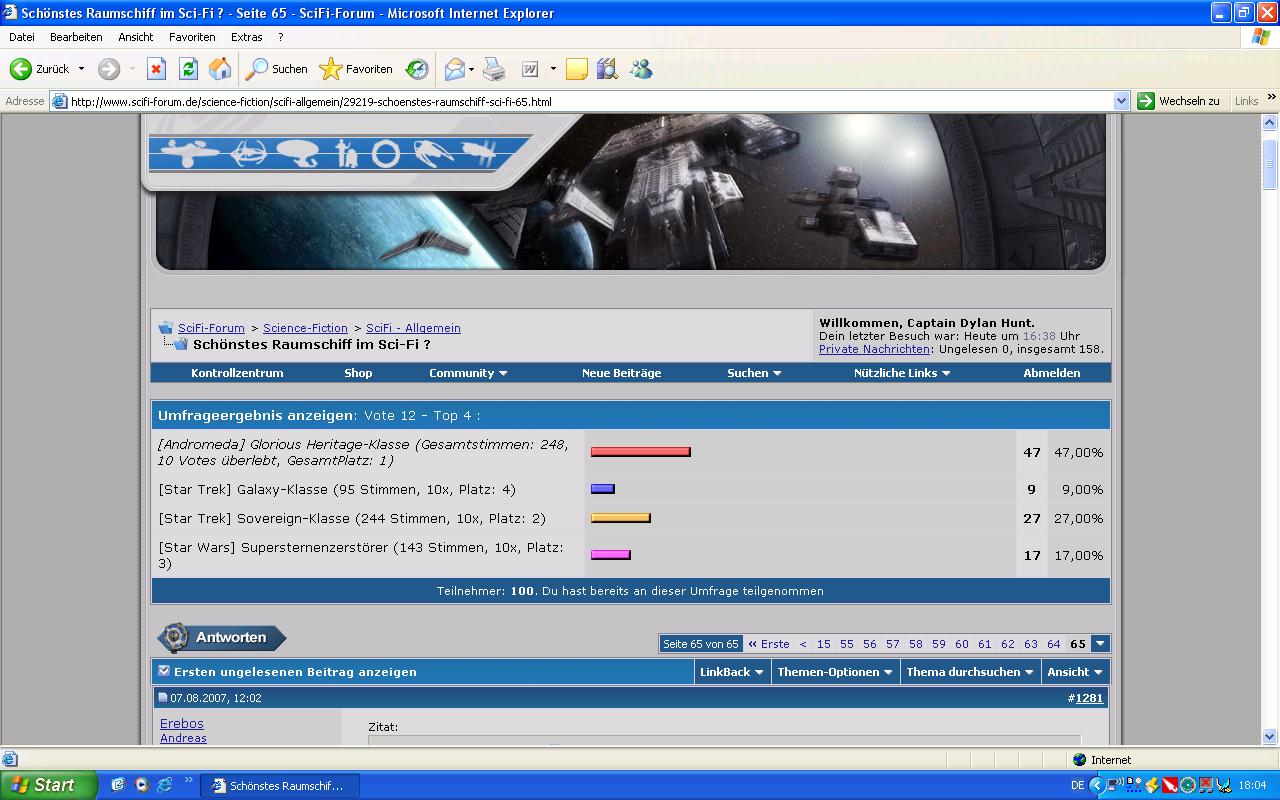
Task: Refresh the page using the toolbar icon
Action: click(x=188, y=69)
